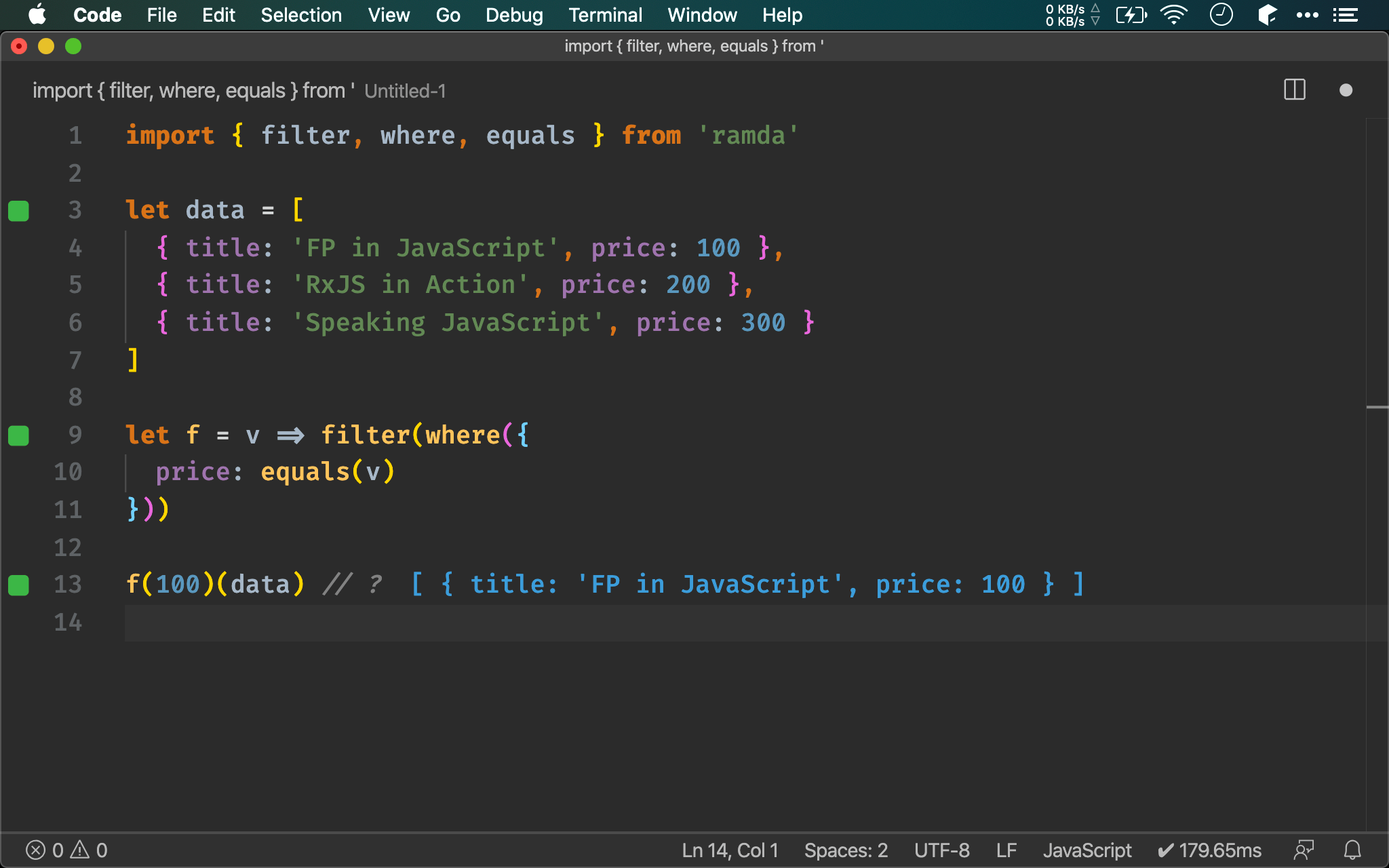The image size is (1389, 868).
Task: Open the Window menu
Action: 702,15
